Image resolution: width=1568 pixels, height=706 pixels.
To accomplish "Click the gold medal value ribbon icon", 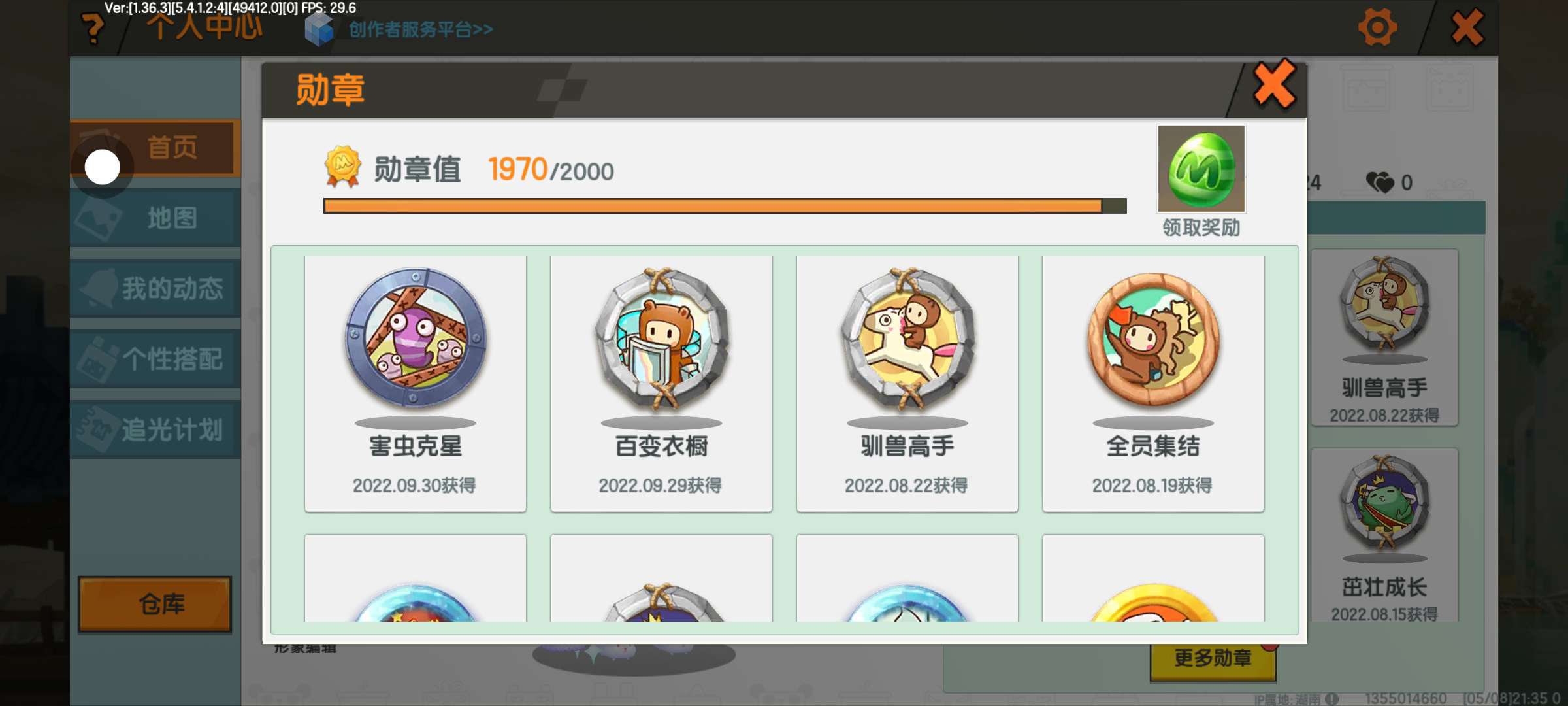I will pyautogui.click(x=342, y=166).
